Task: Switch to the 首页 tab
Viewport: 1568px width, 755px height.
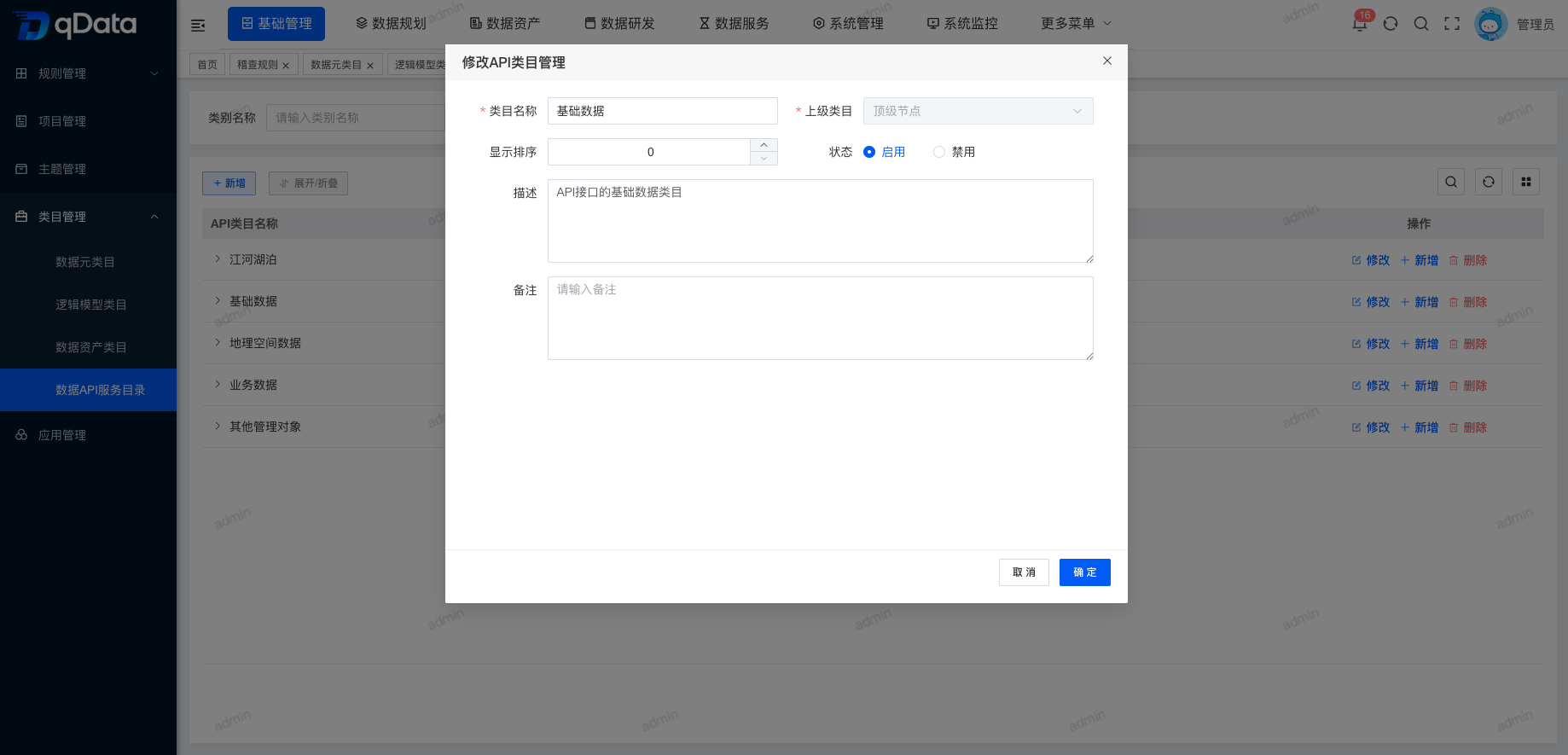Action: tap(207, 65)
